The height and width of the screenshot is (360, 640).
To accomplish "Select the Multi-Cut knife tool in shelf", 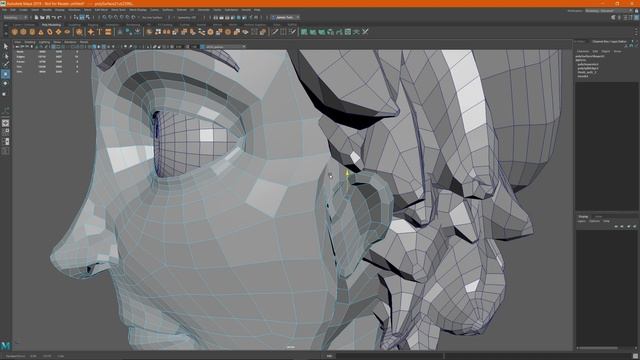I will coord(275,31).
